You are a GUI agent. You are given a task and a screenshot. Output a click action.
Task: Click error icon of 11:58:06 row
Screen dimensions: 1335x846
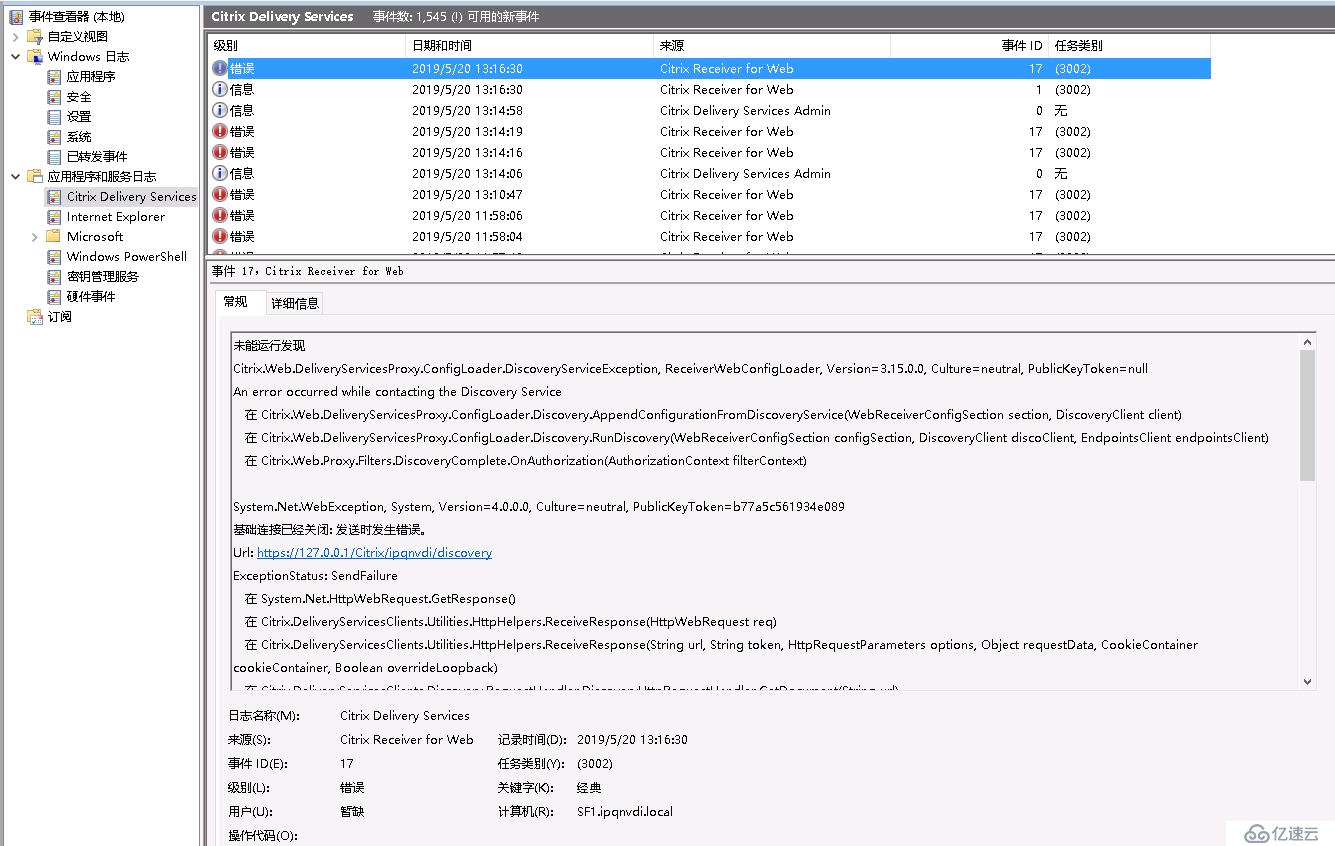pos(220,216)
